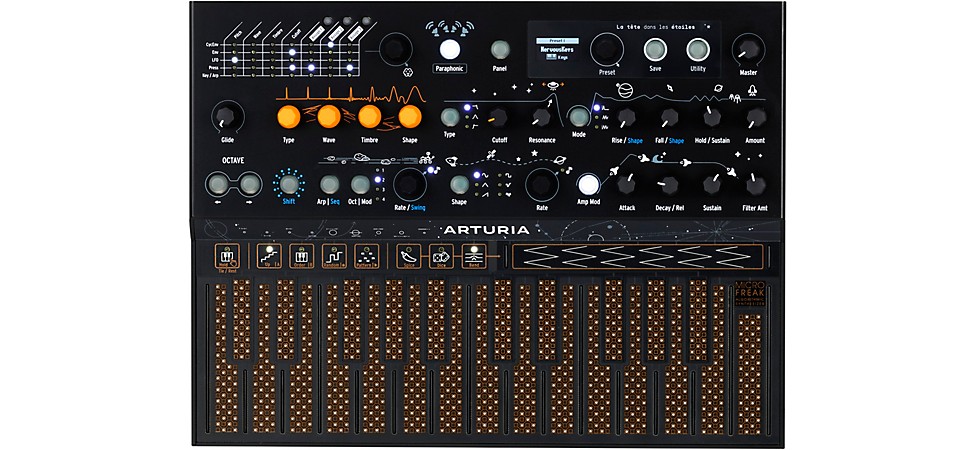Screen dimensions: 976x450
Task: Cycle the LFO Shape selector button
Action: pos(459,184)
